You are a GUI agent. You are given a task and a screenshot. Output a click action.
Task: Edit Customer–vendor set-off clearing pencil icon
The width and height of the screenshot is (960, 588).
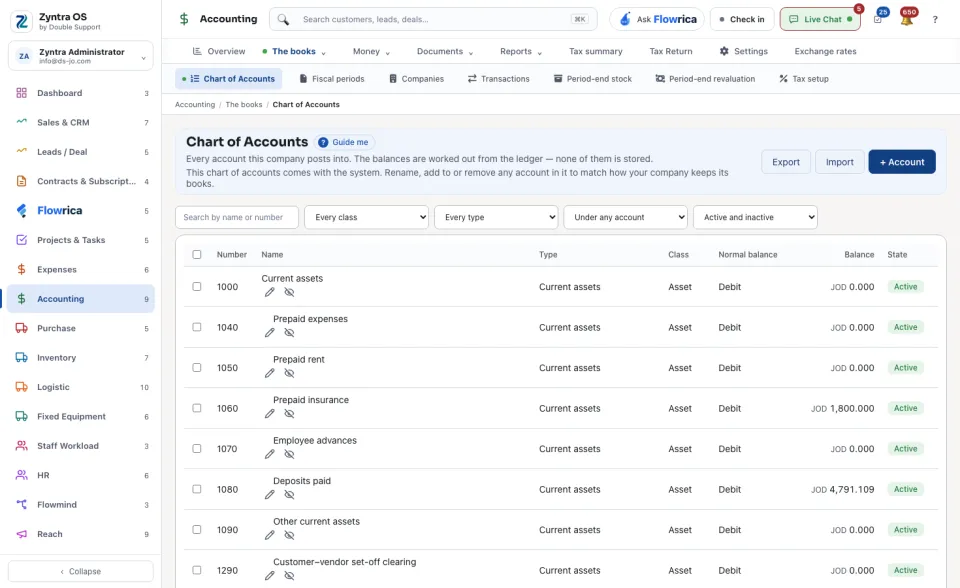269,575
